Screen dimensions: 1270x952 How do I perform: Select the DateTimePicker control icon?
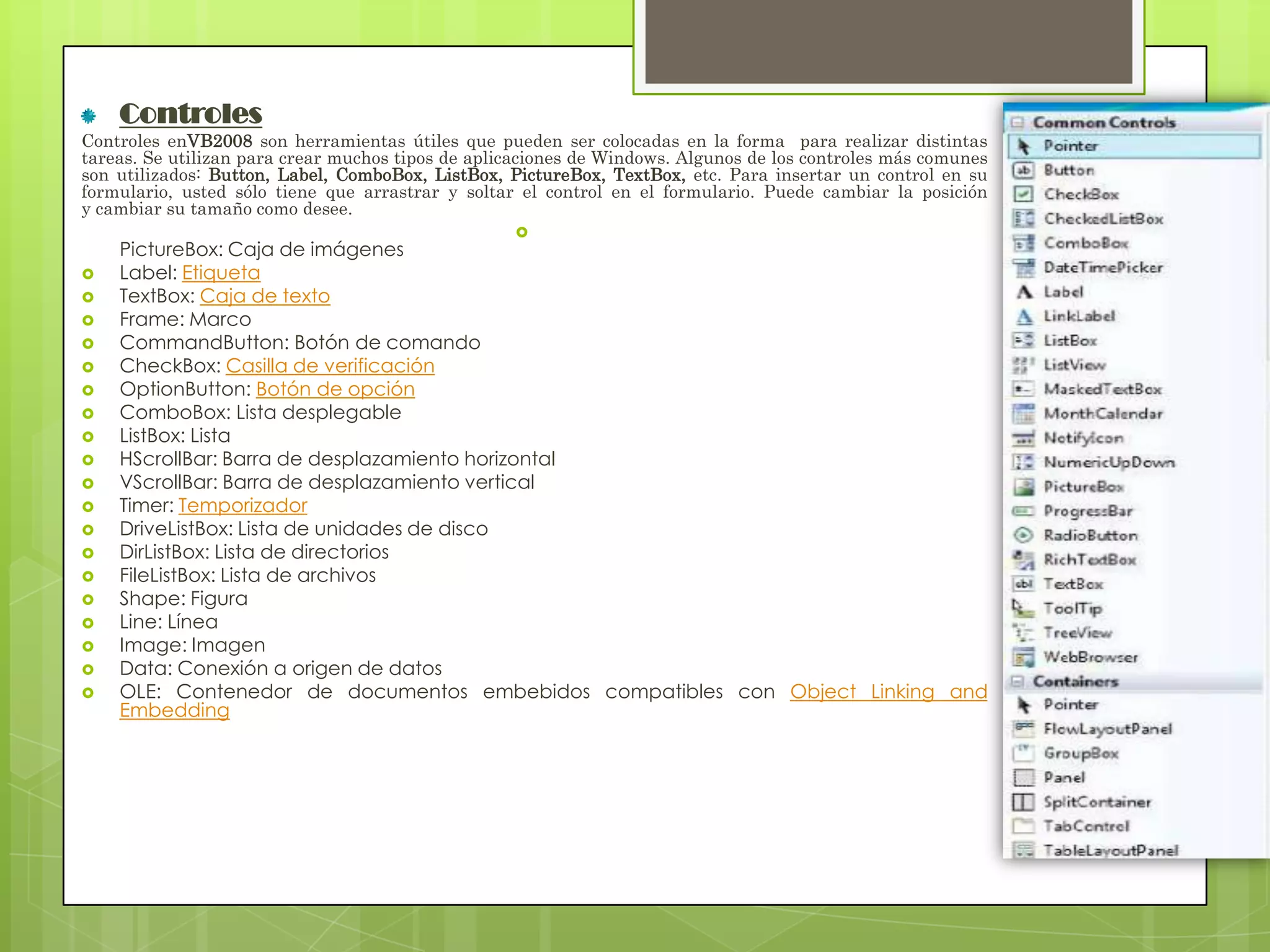1023,268
